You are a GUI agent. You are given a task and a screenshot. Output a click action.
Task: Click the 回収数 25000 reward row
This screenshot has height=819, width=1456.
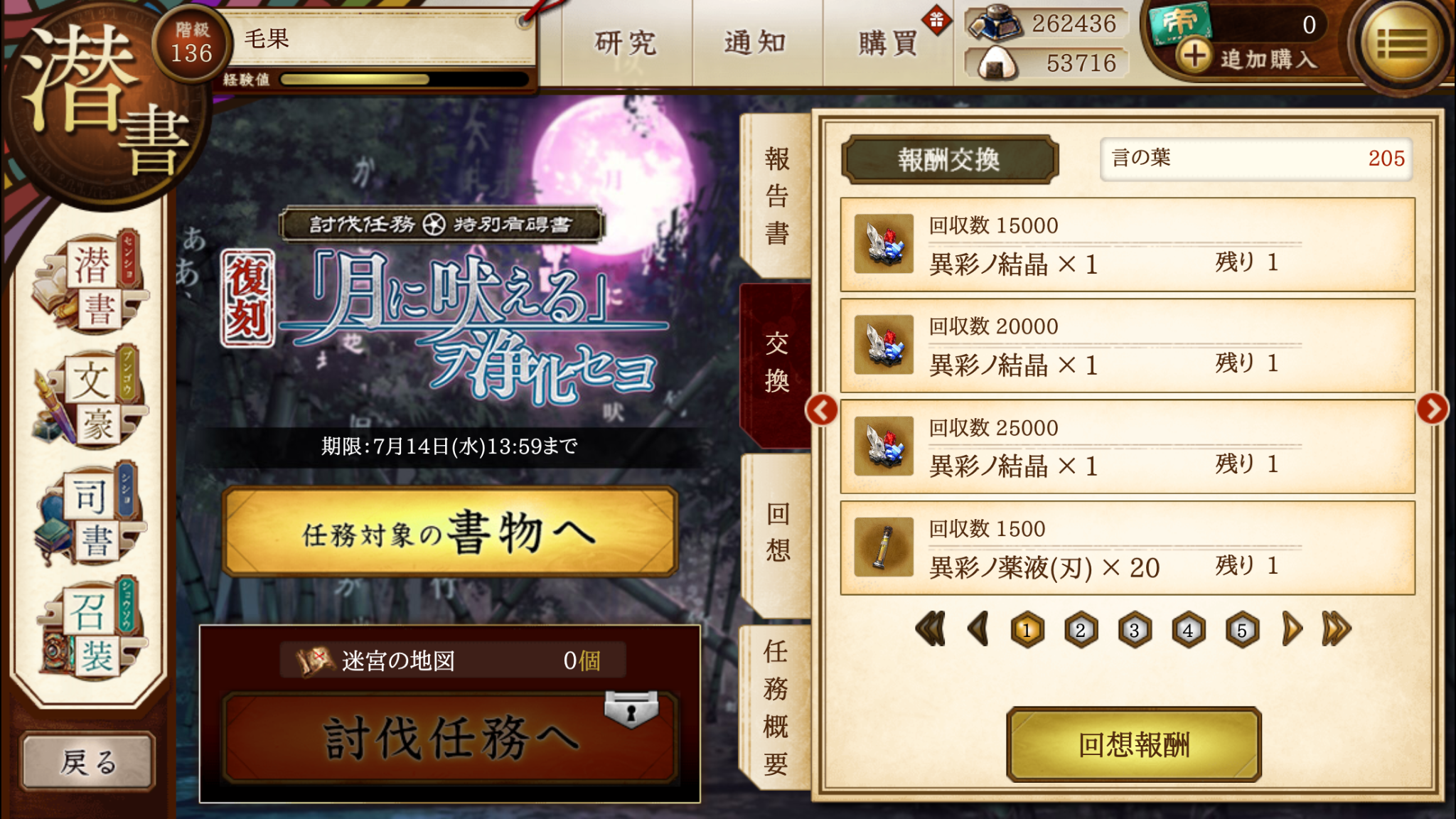click(x=1128, y=446)
